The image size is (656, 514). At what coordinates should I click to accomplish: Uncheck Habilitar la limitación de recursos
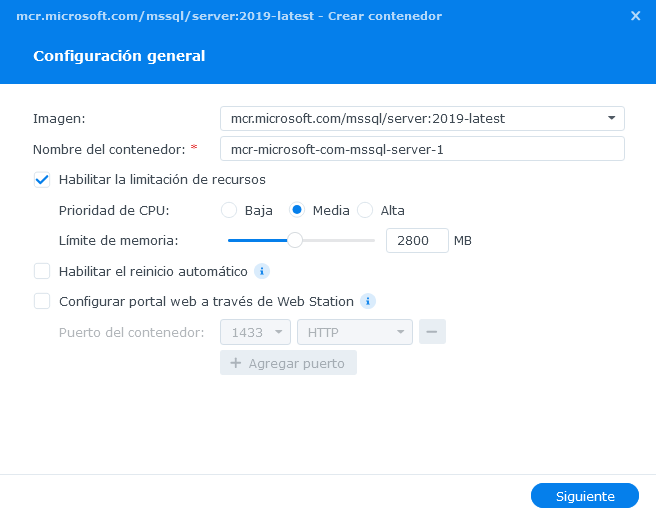point(42,180)
